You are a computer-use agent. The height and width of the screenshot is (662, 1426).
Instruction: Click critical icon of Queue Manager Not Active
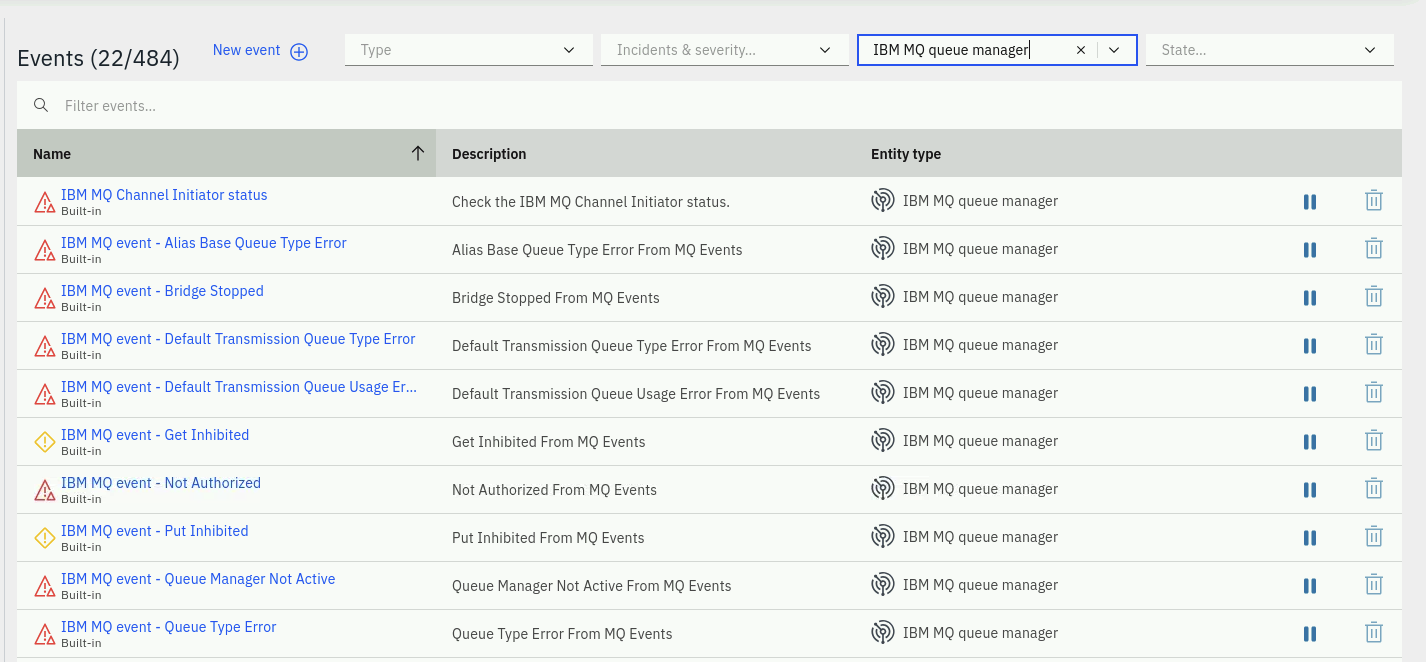pos(45,586)
